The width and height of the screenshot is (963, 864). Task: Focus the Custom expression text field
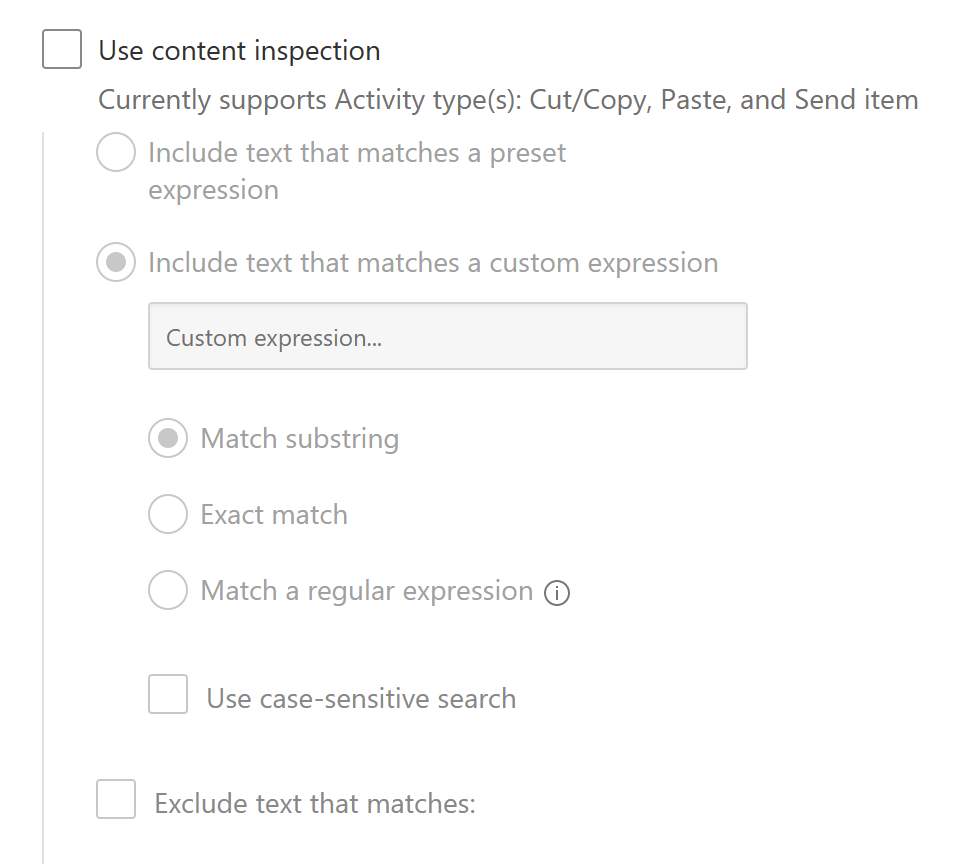447,337
